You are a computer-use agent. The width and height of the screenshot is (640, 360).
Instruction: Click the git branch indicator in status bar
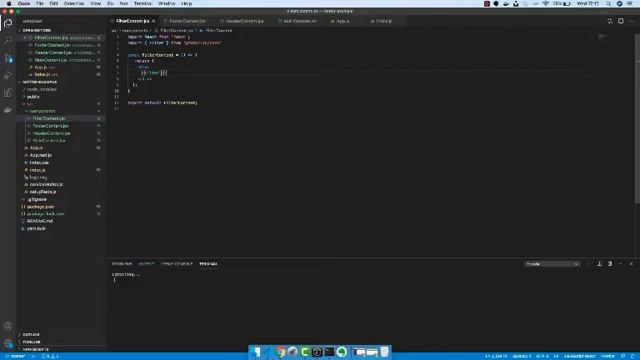click(16, 356)
